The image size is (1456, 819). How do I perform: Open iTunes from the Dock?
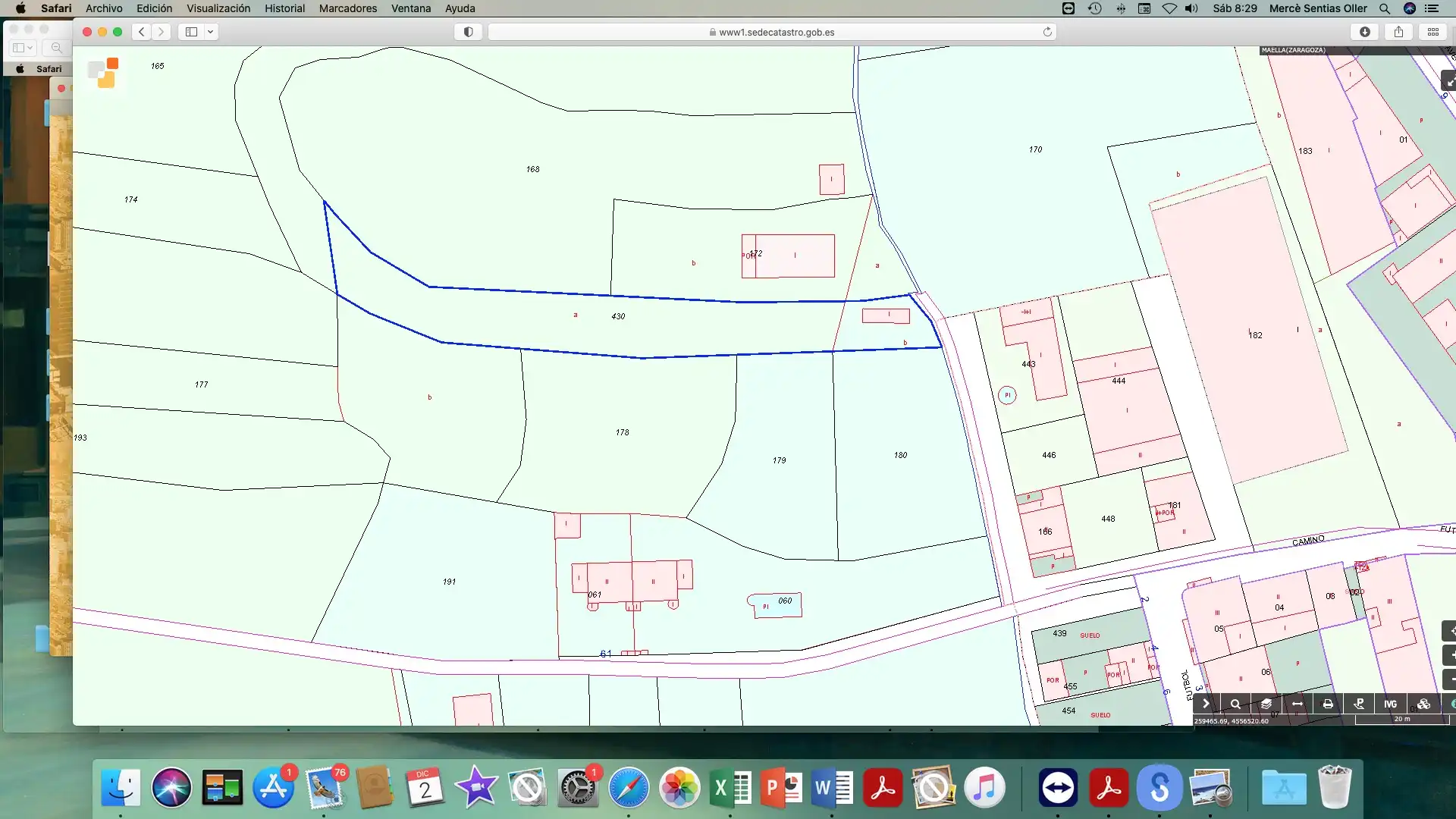pos(984,788)
